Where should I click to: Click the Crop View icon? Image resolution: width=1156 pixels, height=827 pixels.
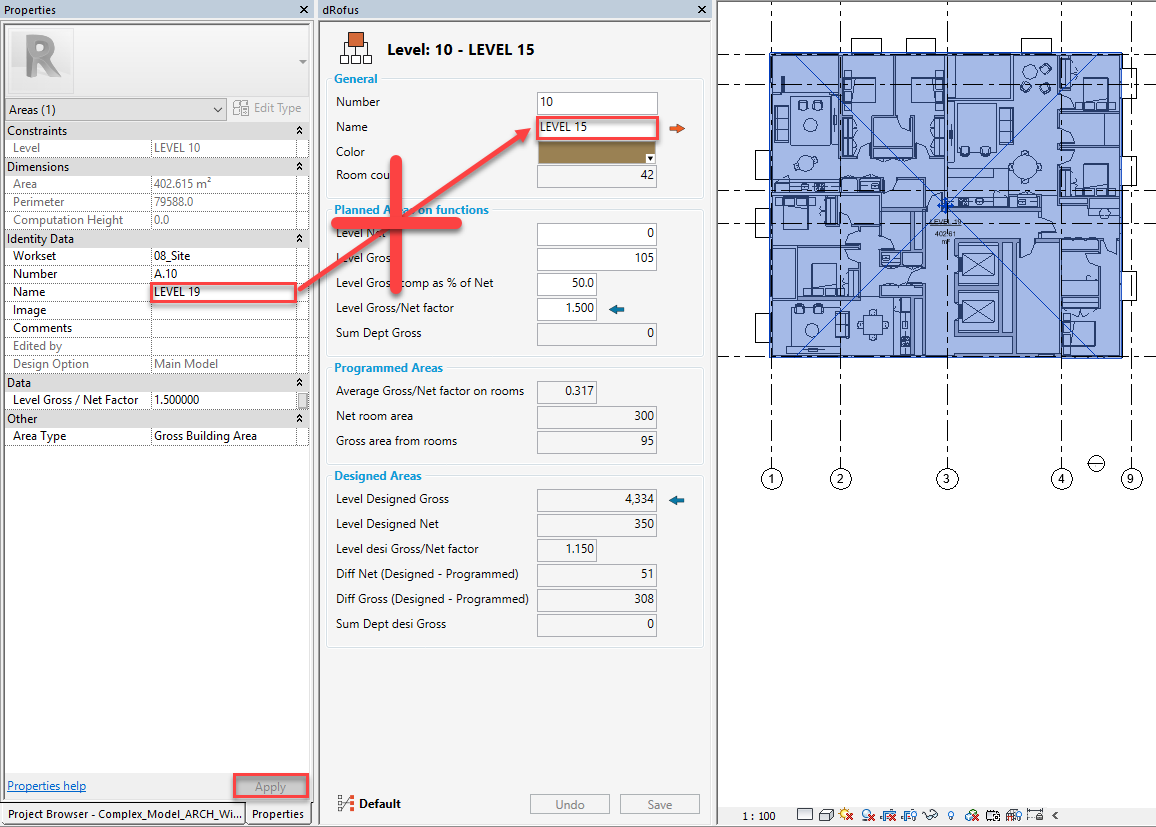888,815
